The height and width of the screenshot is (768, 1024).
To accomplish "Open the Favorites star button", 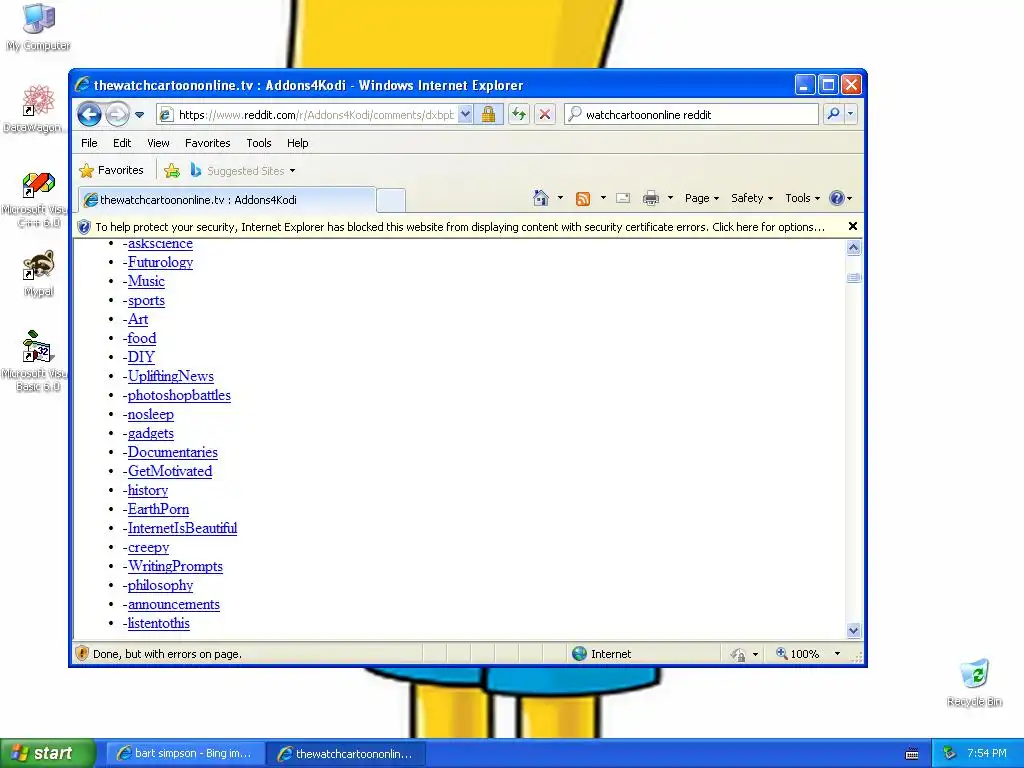I will point(111,170).
